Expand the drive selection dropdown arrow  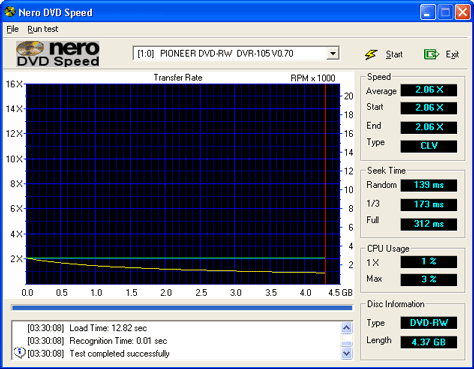(332, 53)
